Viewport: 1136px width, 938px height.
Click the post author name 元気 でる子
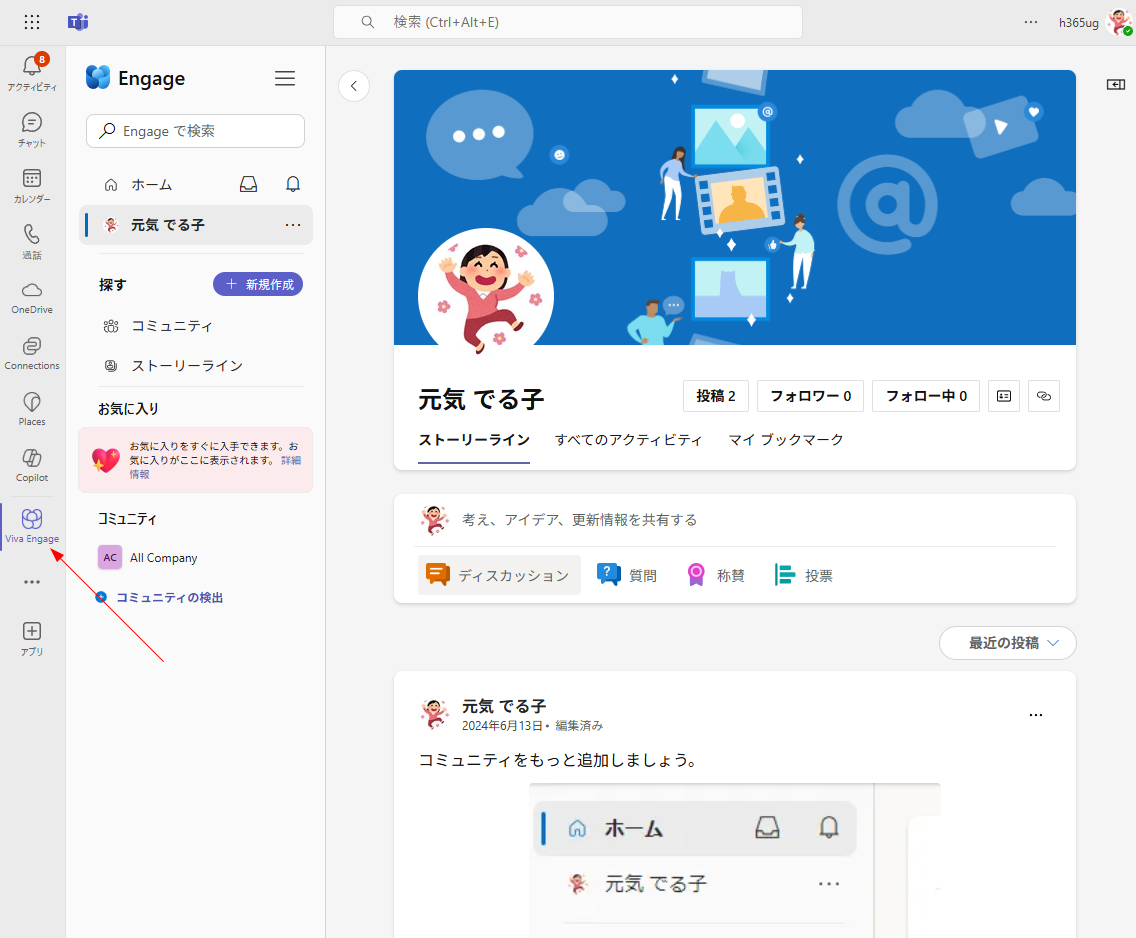point(504,706)
